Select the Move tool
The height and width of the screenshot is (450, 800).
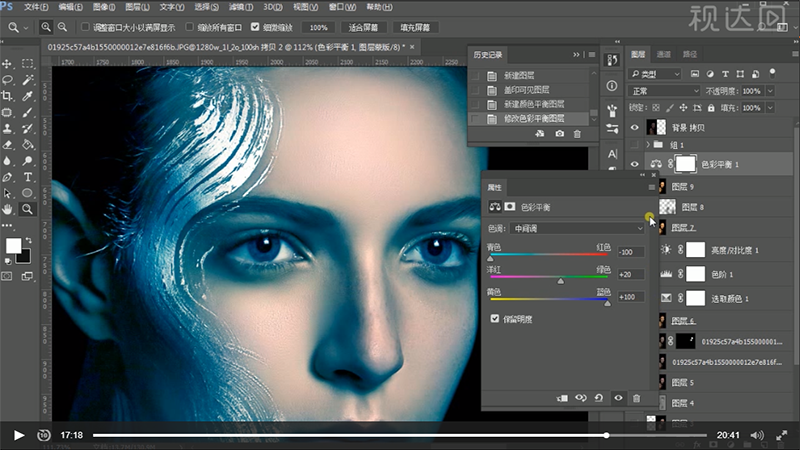click(x=7, y=64)
